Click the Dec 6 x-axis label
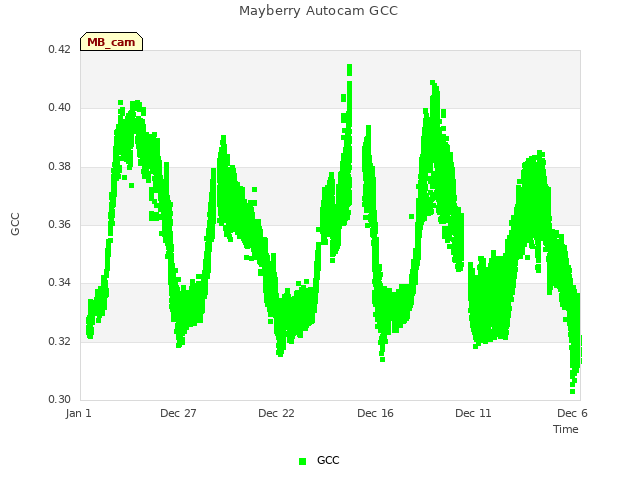This screenshot has width=640, height=480. [572, 413]
